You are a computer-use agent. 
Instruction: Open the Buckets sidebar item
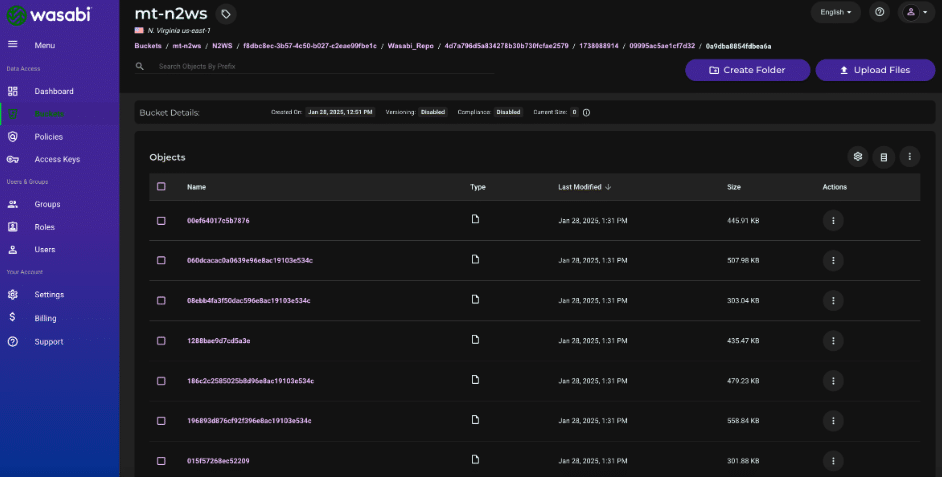tap(49, 114)
